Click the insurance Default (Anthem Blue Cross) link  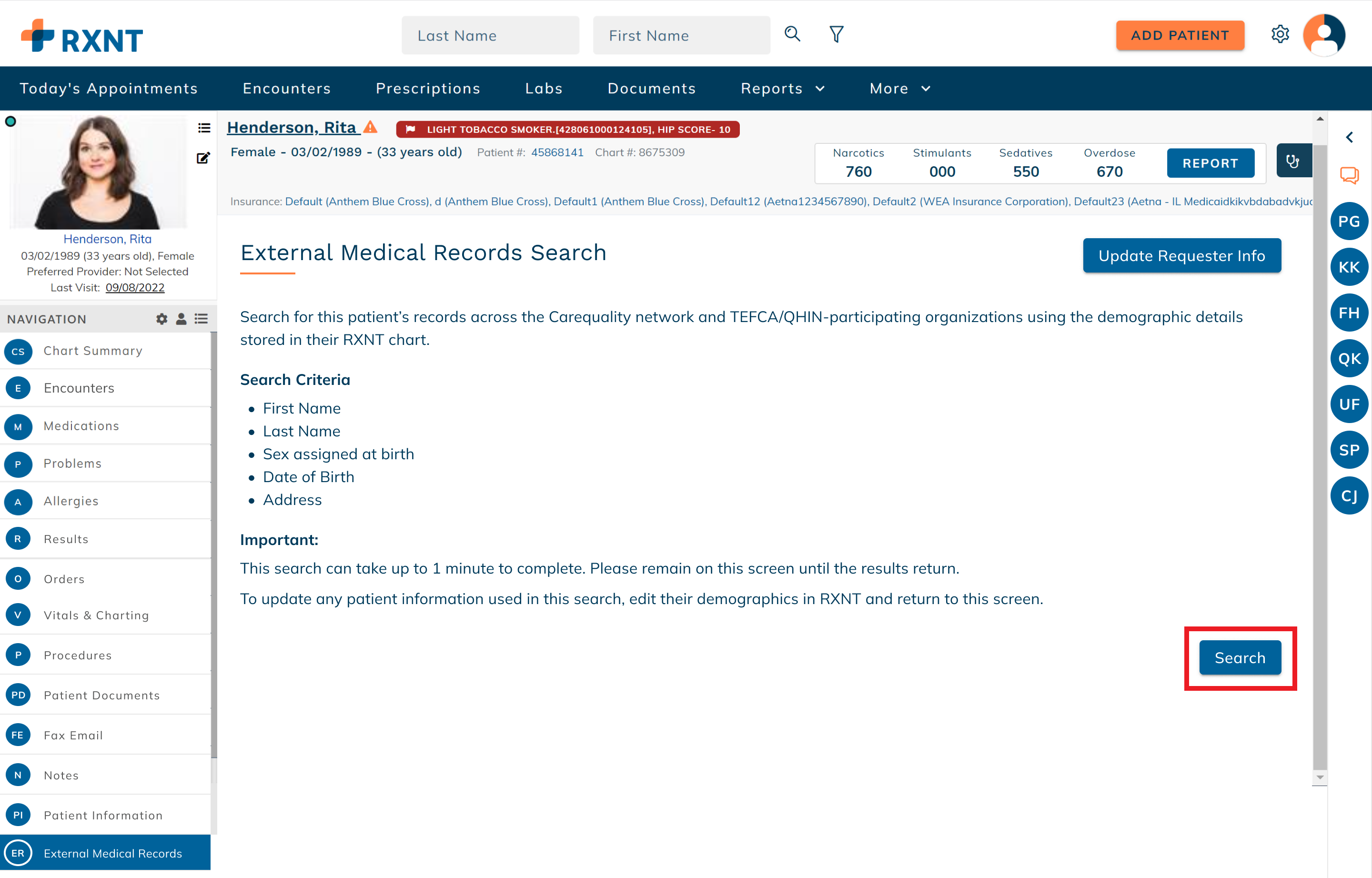[357, 201]
